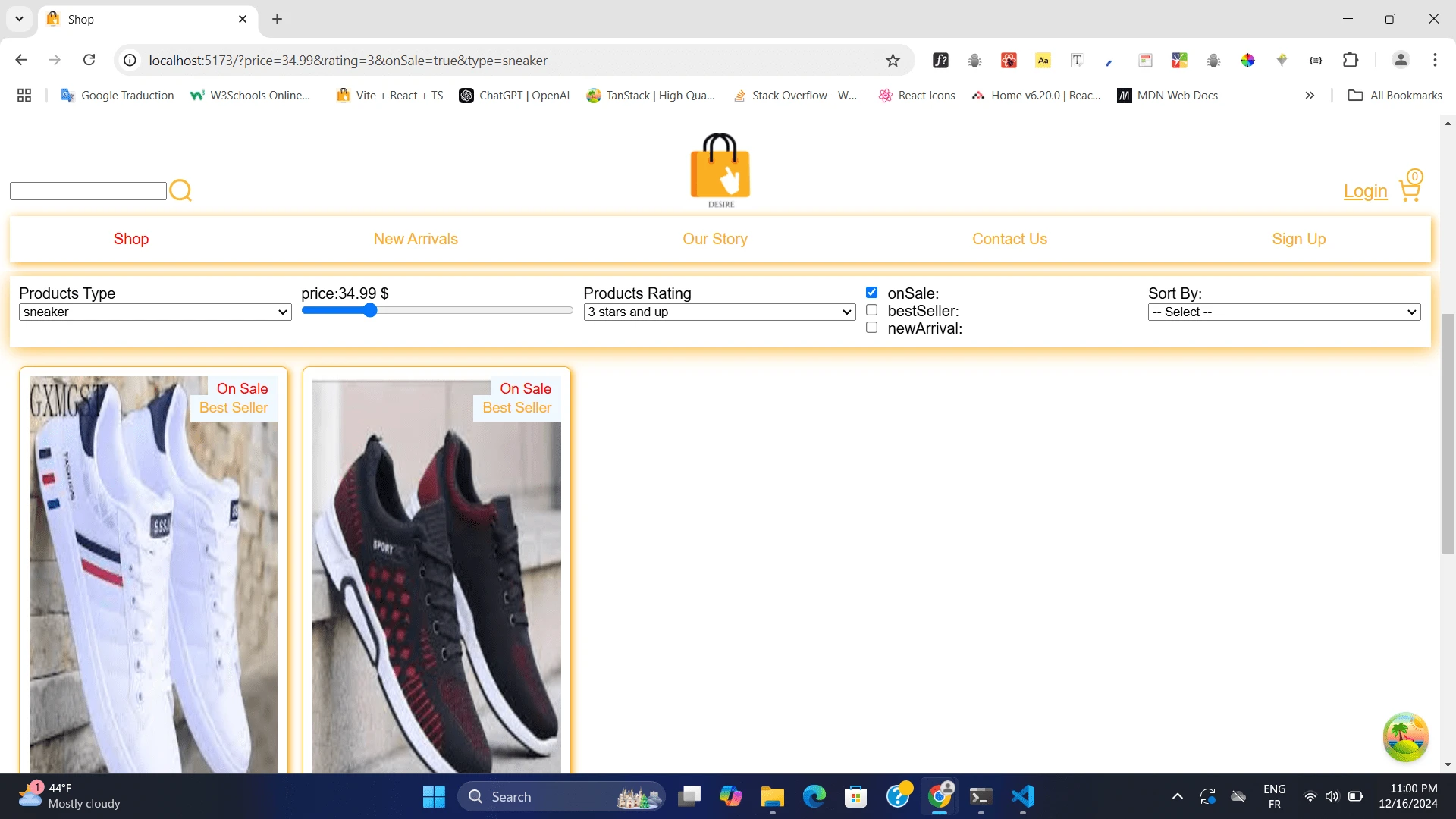Enable the newArrival checkbox

click(871, 328)
